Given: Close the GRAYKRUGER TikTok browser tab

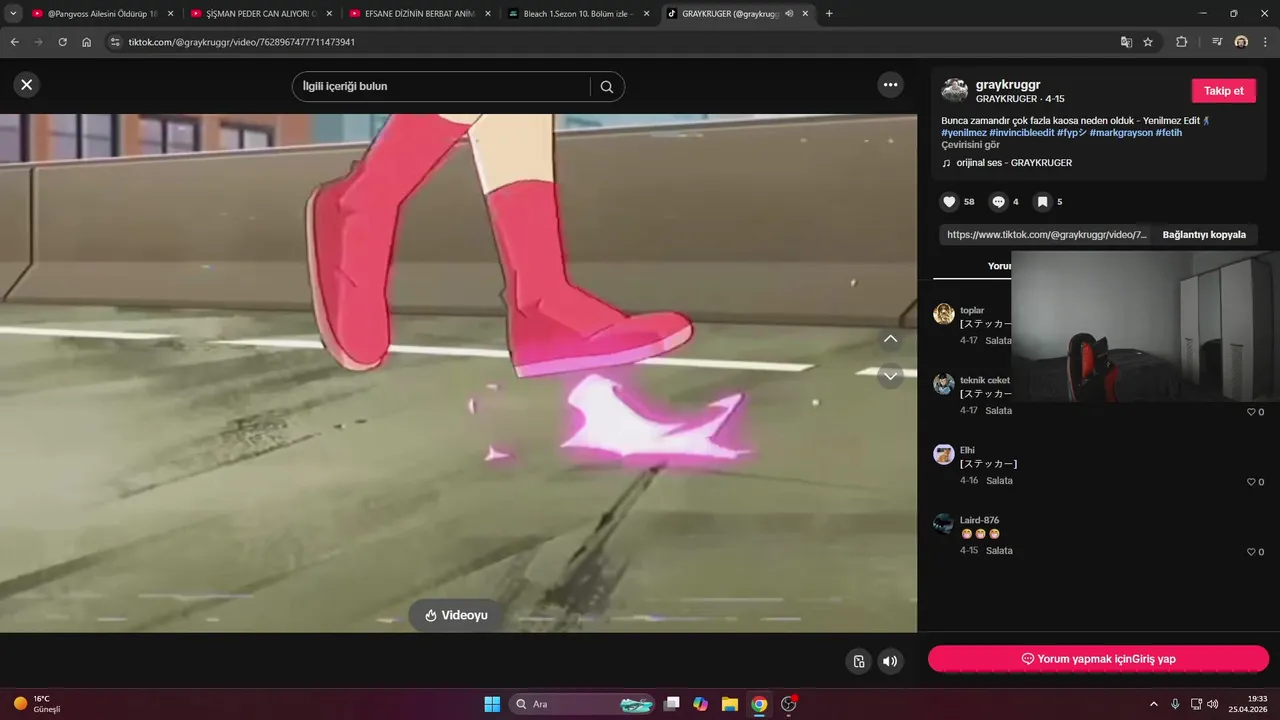Looking at the screenshot, I should (x=805, y=14).
